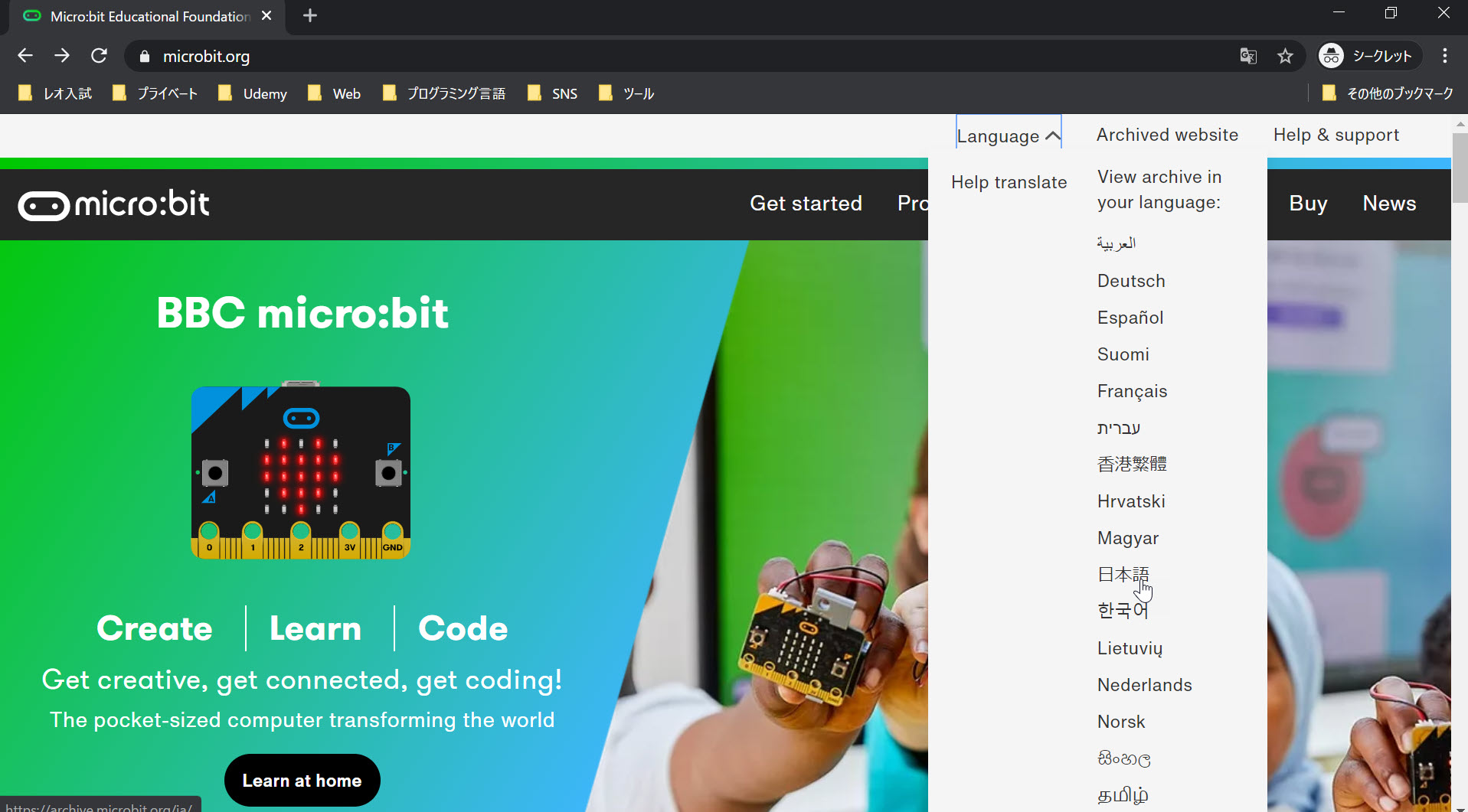Image resolution: width=1468 pixels, height=812 pixels.
Task: Open the プログラミング言語 bookmark folder
Action: coord(444,93)
